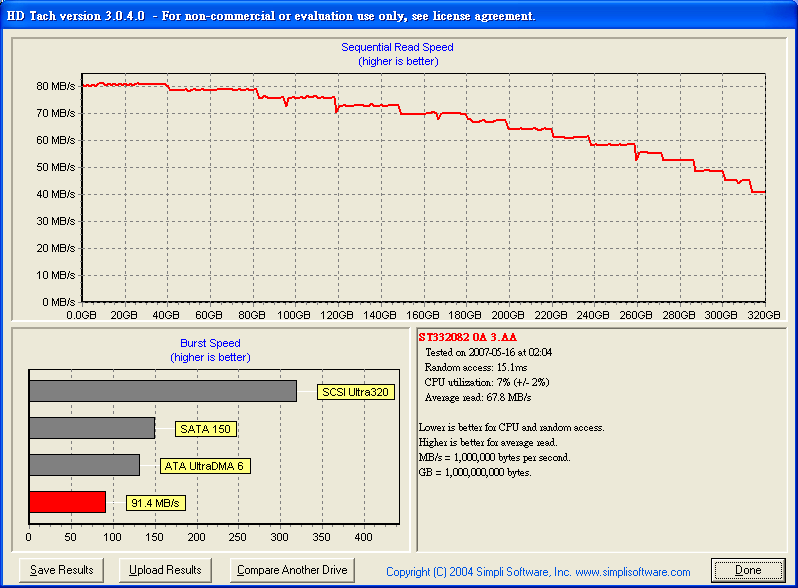Close the benchmark with Done

[748, 570]
